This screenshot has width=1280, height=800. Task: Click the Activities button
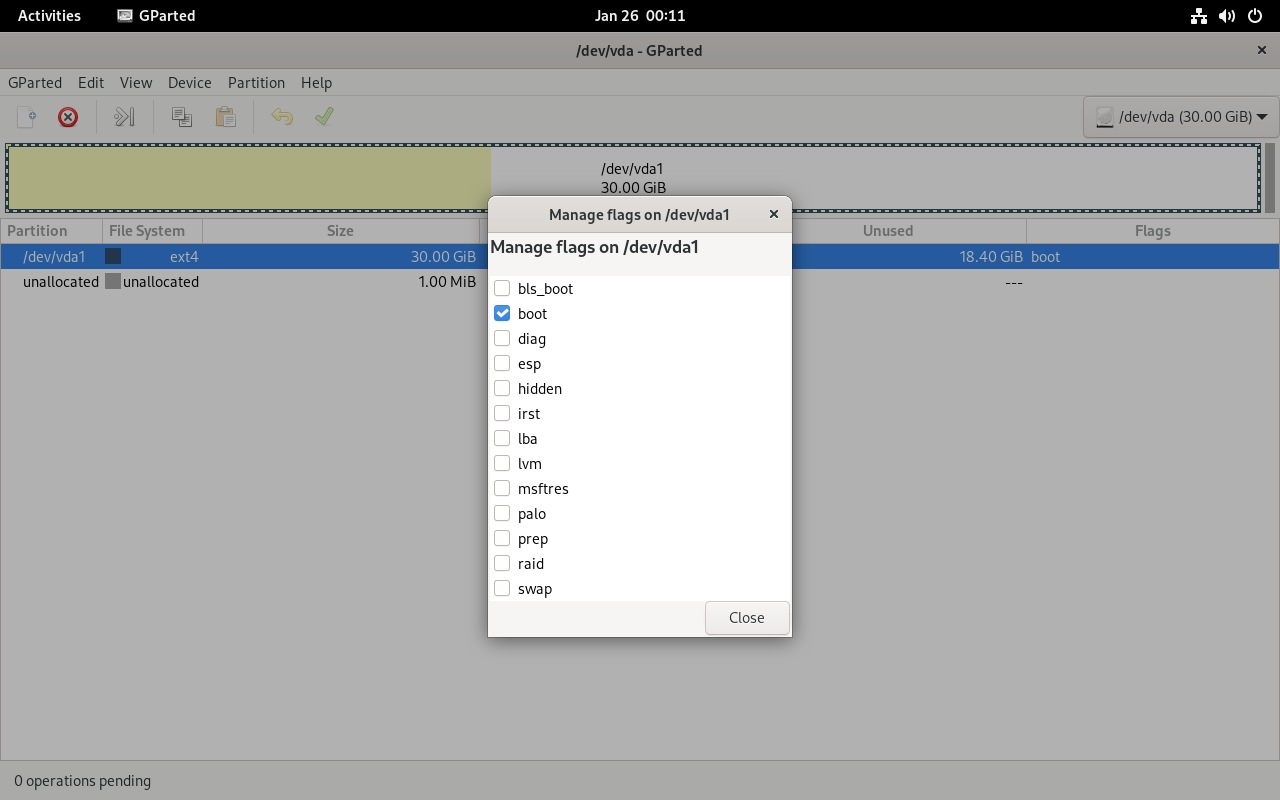[49, 16]
